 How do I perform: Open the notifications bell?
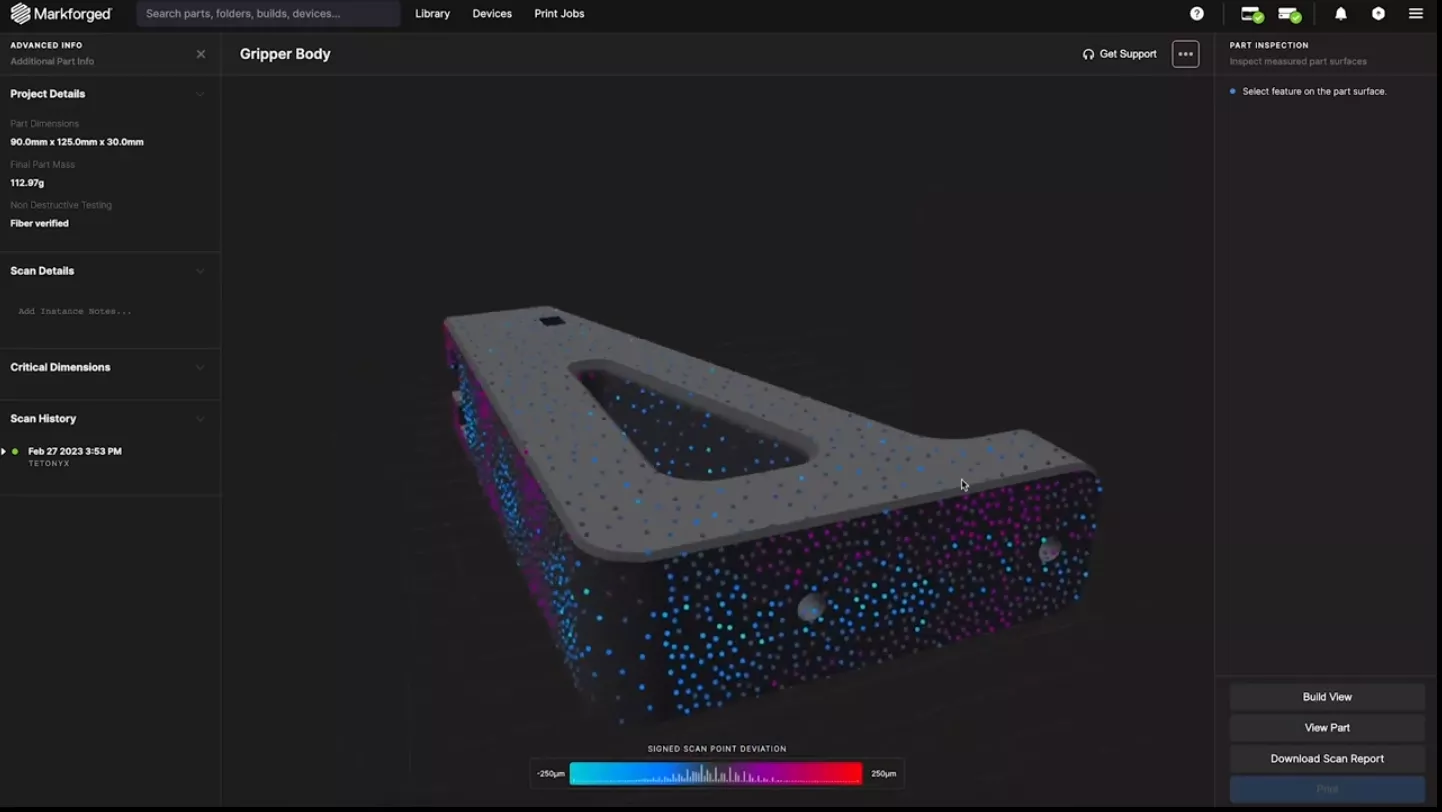click(x=1340, y=13)
